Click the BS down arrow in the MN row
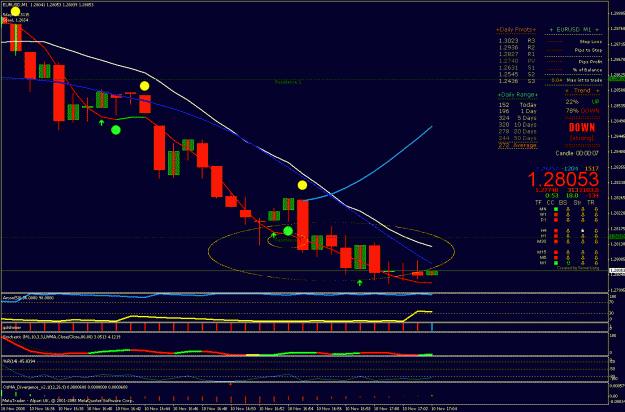625x412 pixels. pos(569,209)
